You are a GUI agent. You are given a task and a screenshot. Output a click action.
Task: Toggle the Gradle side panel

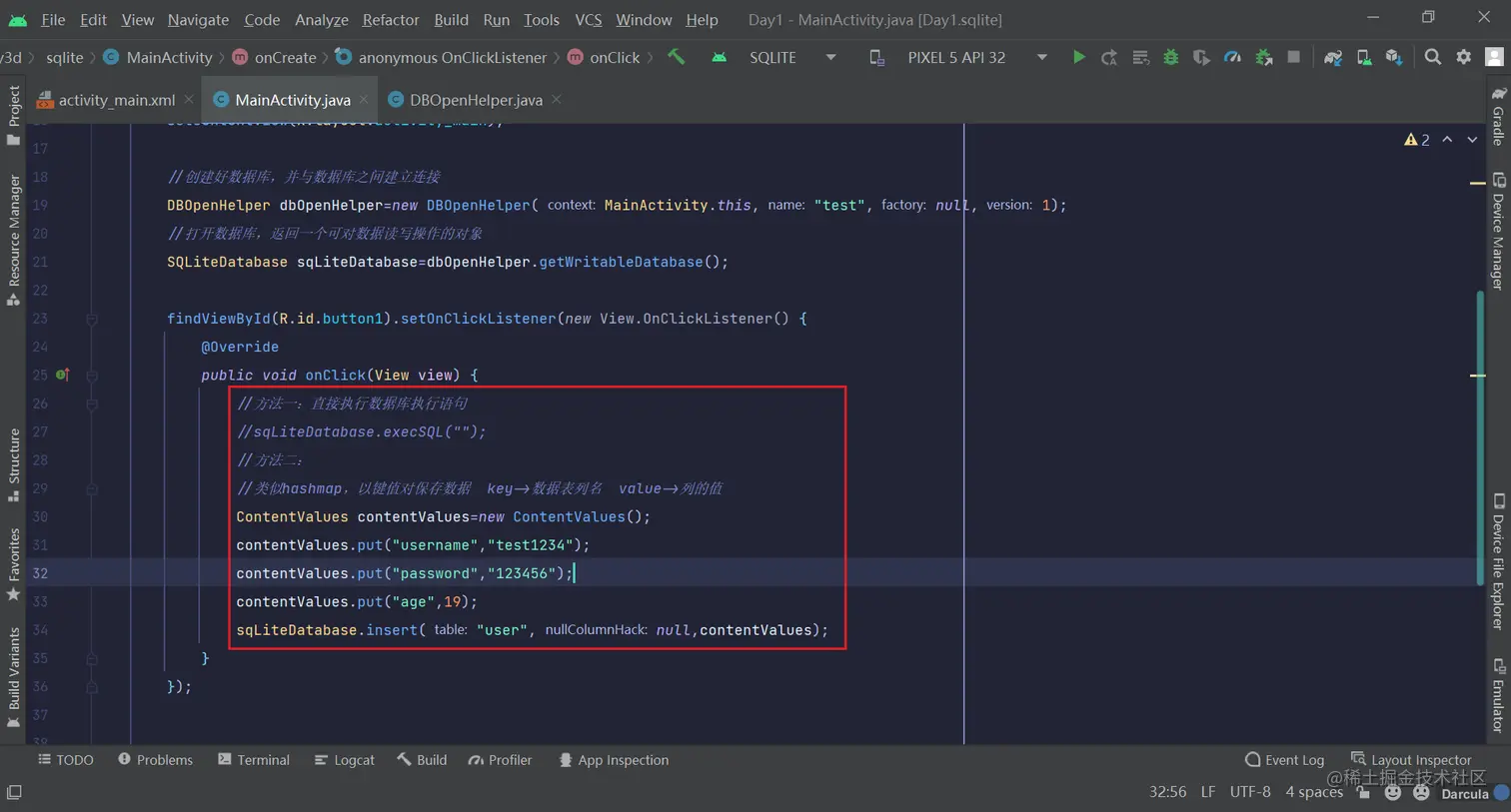tap(1498, 116)
